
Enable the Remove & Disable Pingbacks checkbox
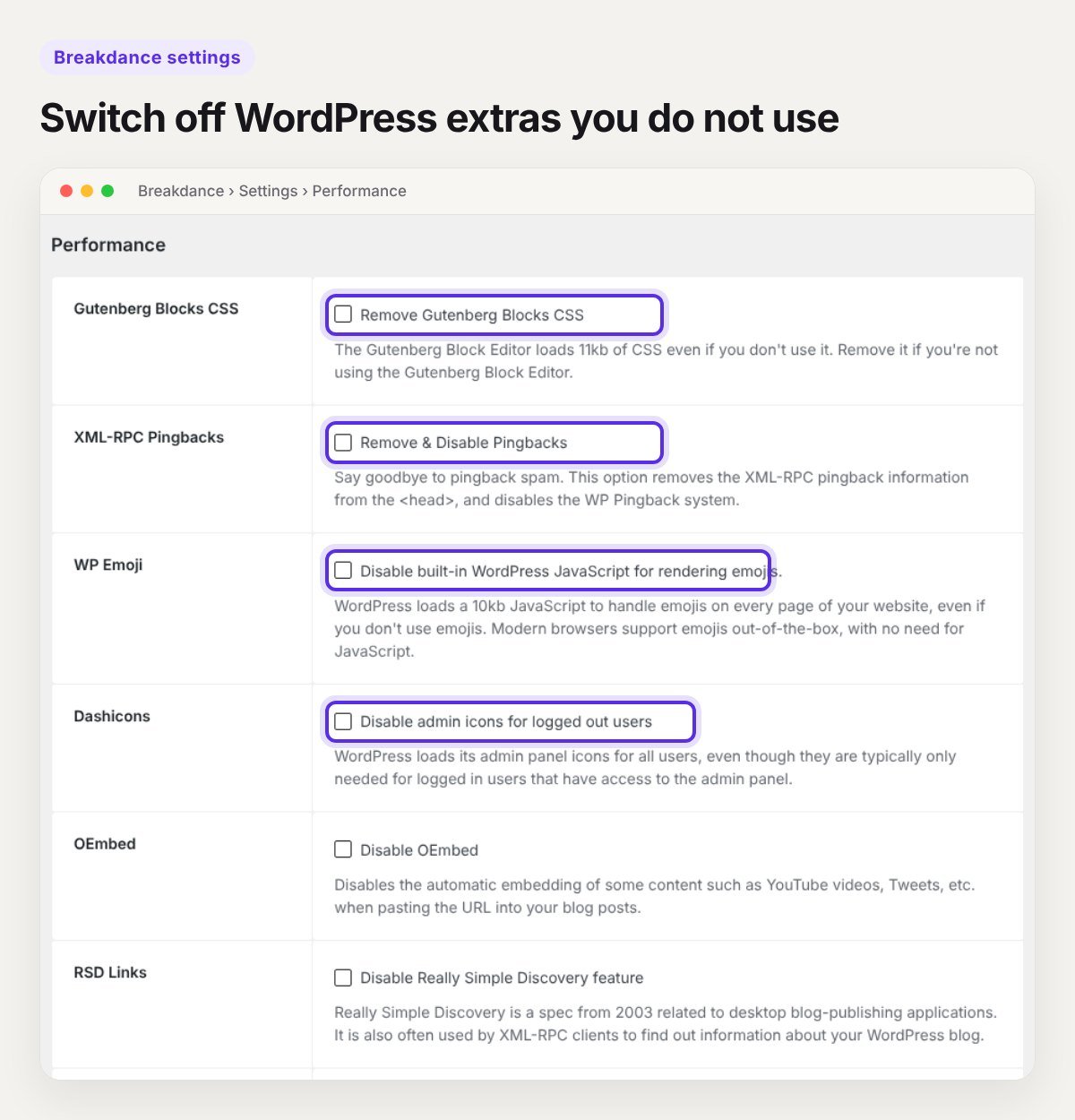pyautogui.click(x=343, y=443)
